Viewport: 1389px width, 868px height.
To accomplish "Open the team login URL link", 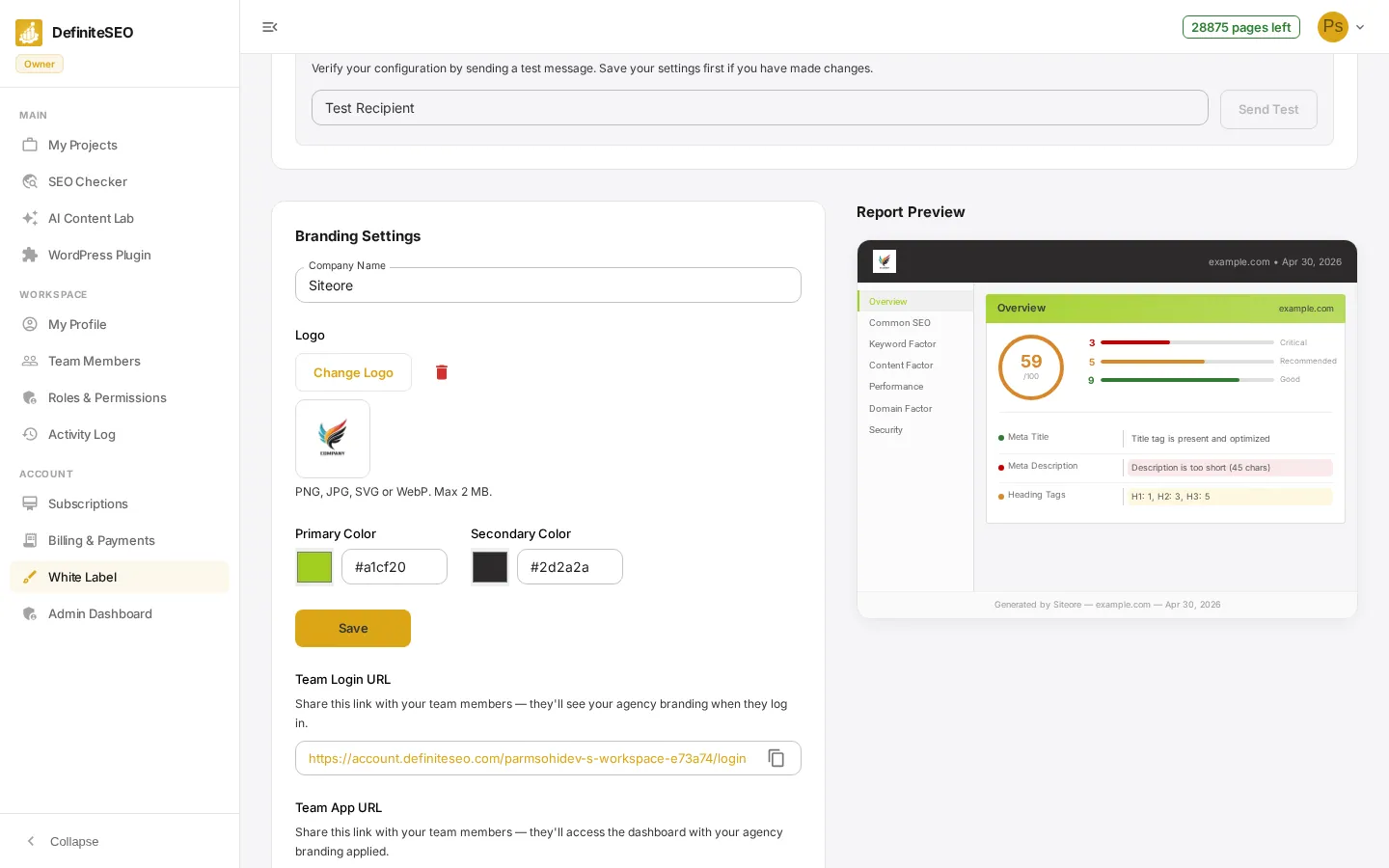I will pyautogui.click(x=528, y=758).
